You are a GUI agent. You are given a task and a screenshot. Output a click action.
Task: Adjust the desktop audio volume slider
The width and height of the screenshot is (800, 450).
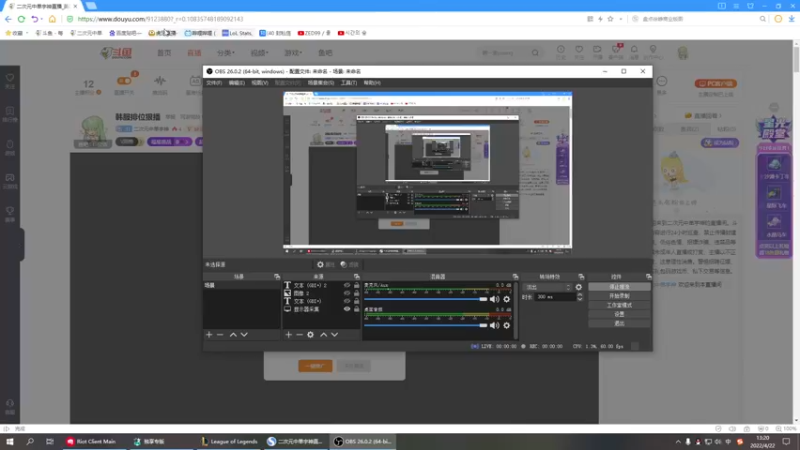click(x=425, y=325)
